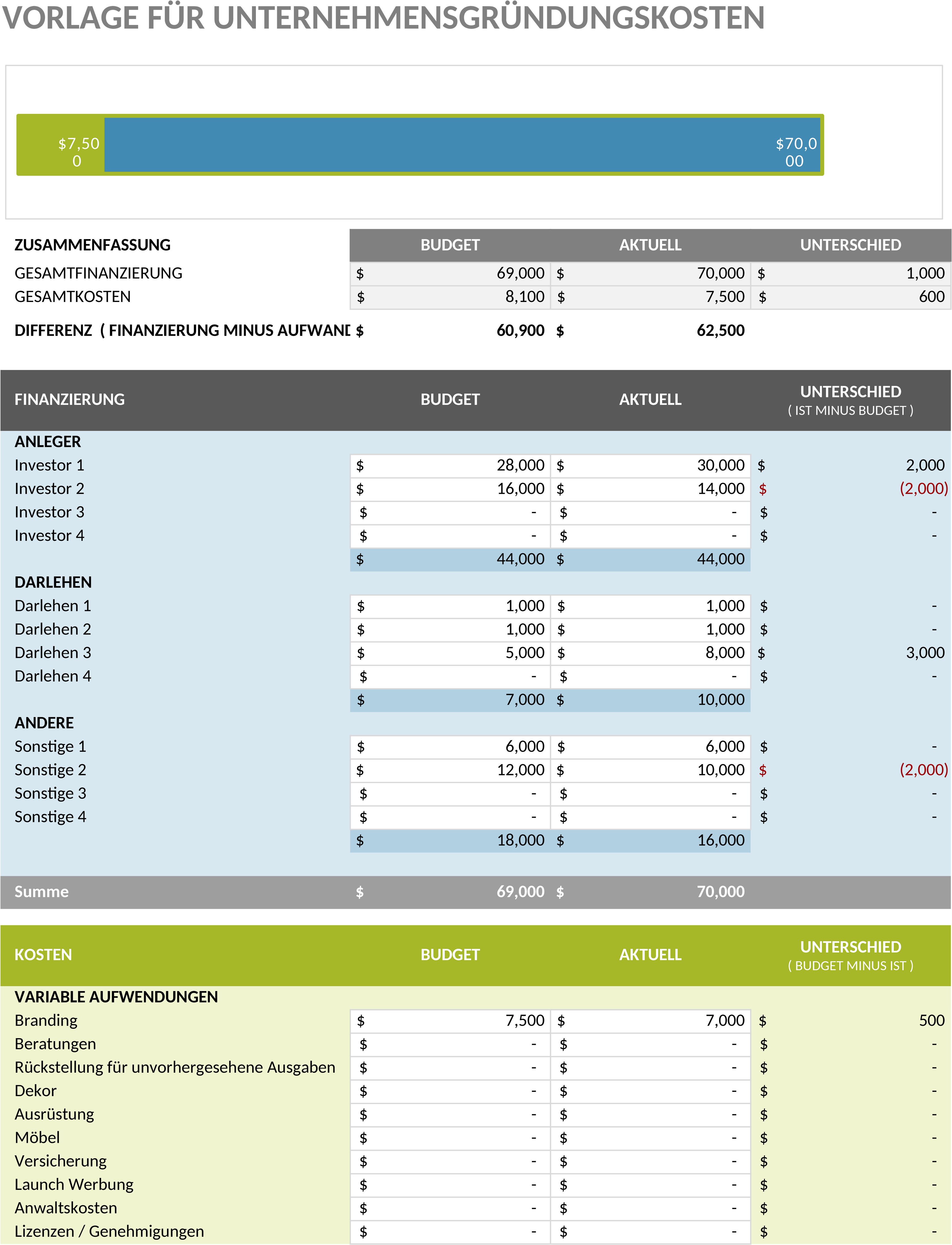Click Differenz budget value 60,900

(x=520, y=331)
